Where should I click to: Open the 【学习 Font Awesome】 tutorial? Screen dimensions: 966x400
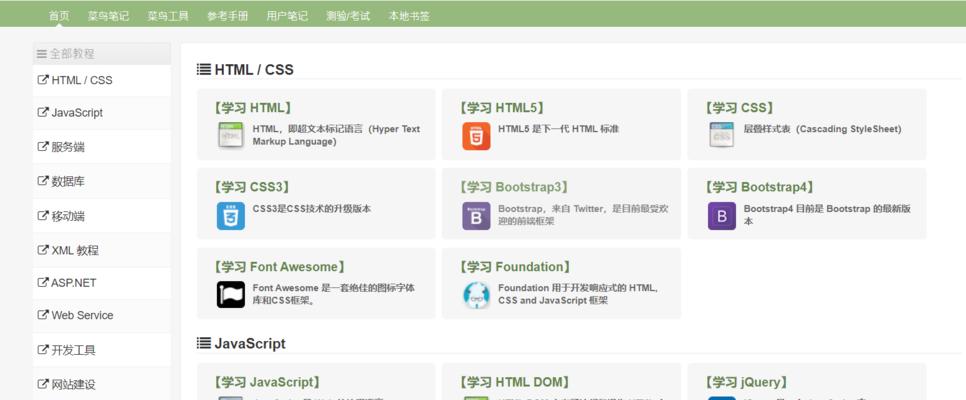pyautogui.click(x=279, y=267)
